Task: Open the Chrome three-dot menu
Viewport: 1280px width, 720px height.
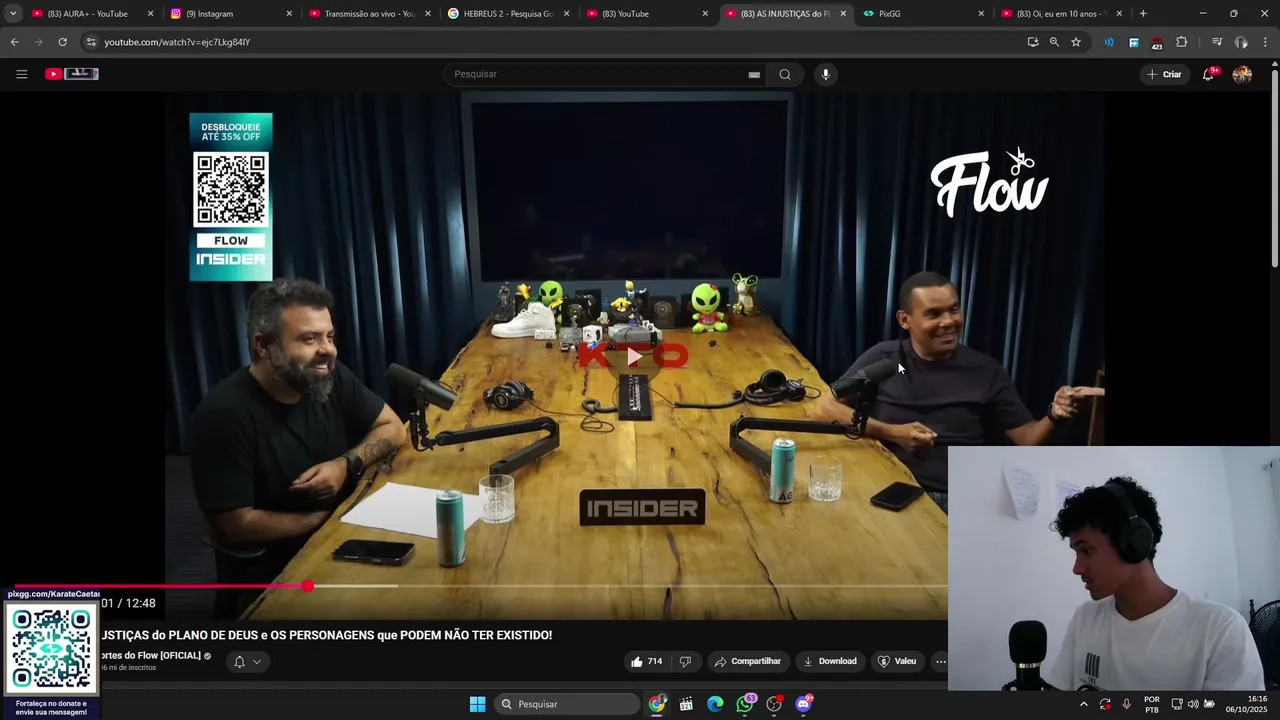Action: click(x=1265, y=42)
